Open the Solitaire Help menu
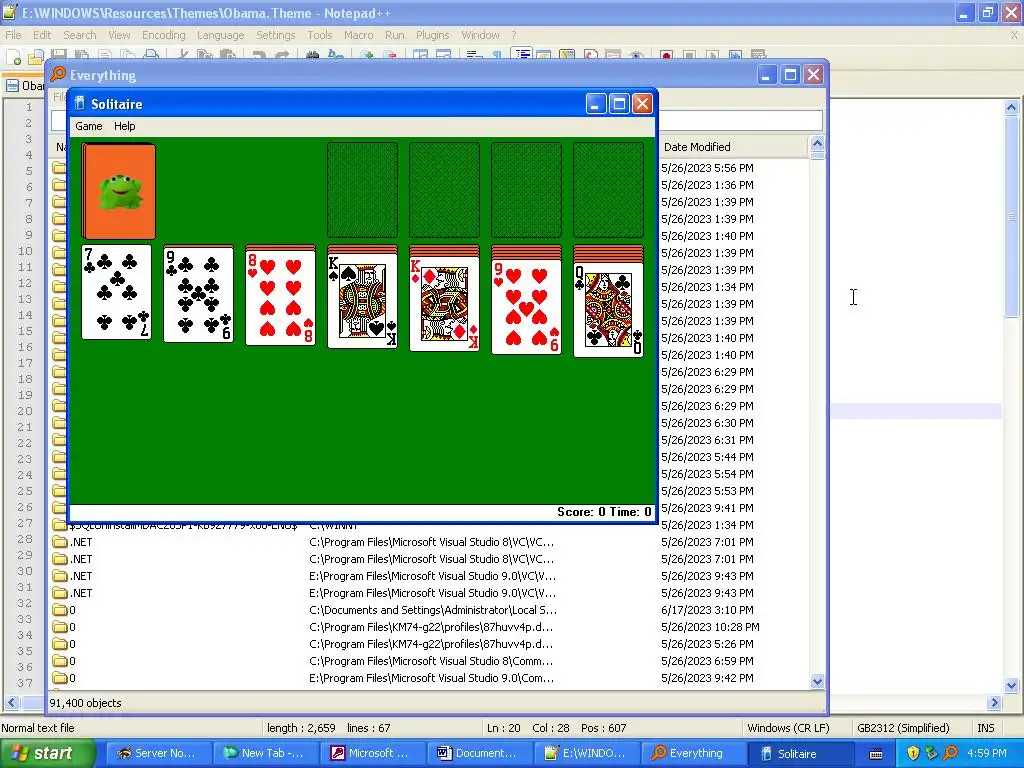This screenshot has width=1024, height=768. point(124,126)
